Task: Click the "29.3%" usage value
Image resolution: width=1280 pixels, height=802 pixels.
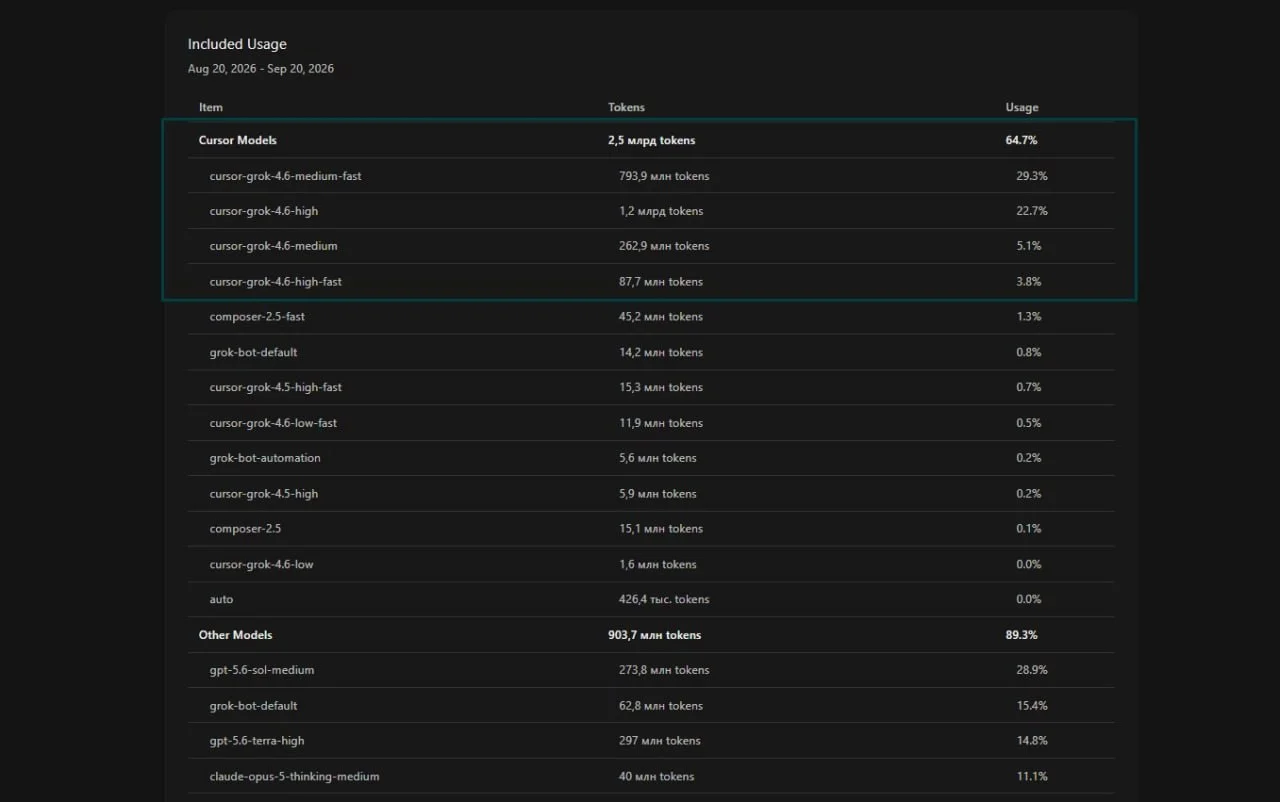Action: 1032,176
